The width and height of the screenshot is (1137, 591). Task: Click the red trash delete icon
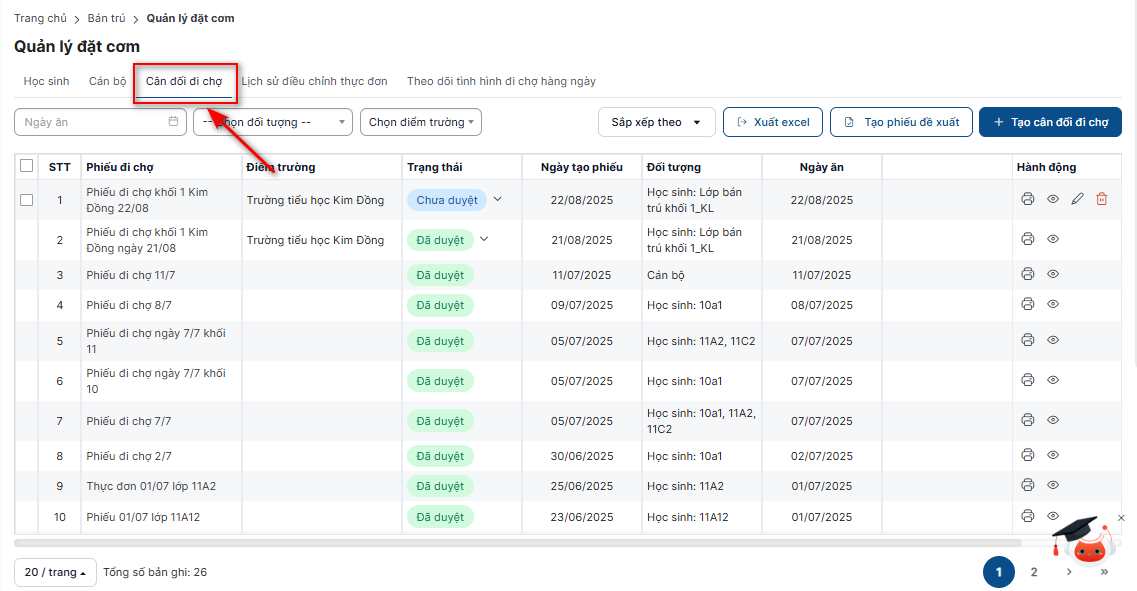1101,200
